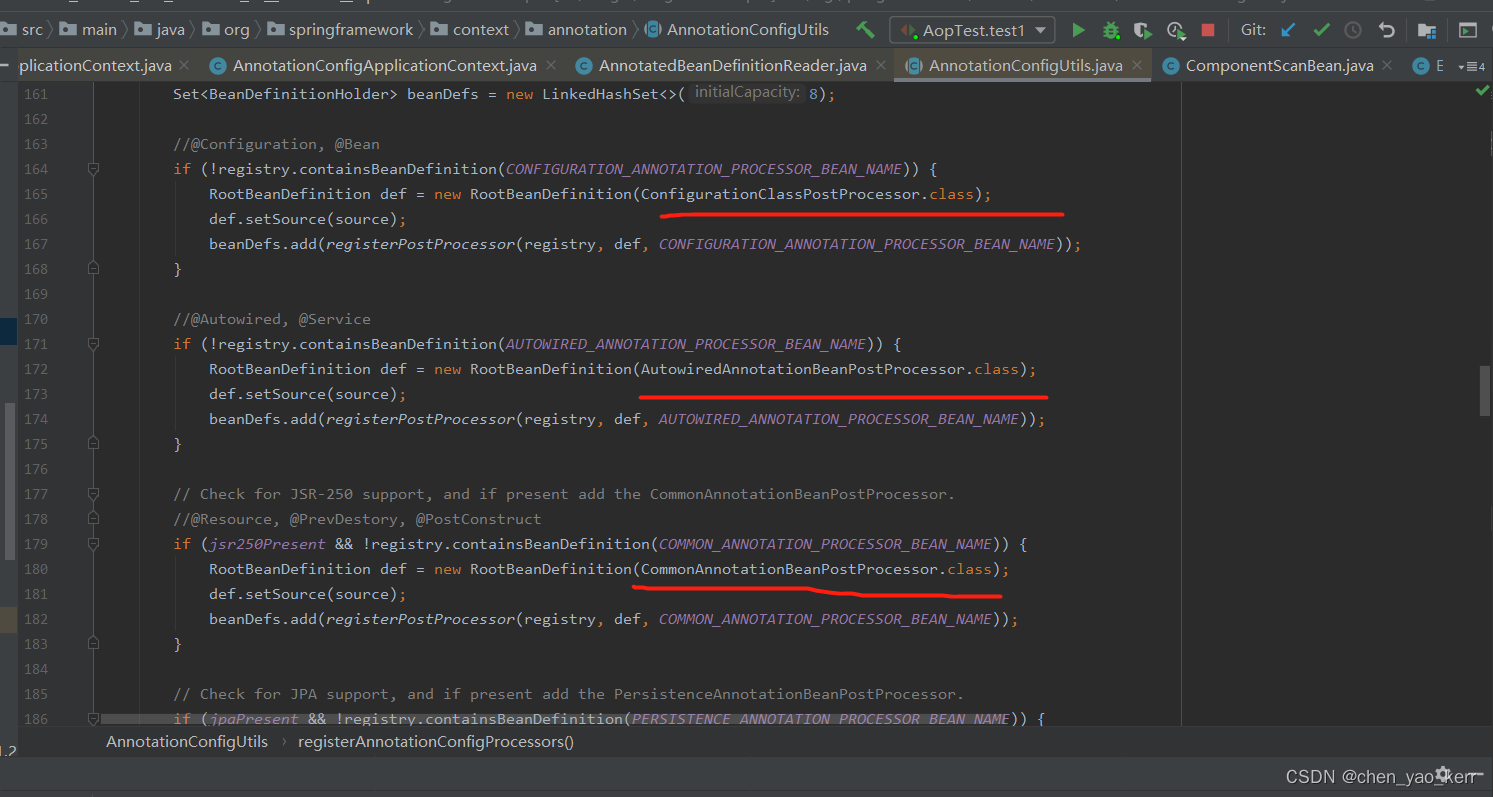Run AopTest.test1 with the green play icon

point(1078,30)
